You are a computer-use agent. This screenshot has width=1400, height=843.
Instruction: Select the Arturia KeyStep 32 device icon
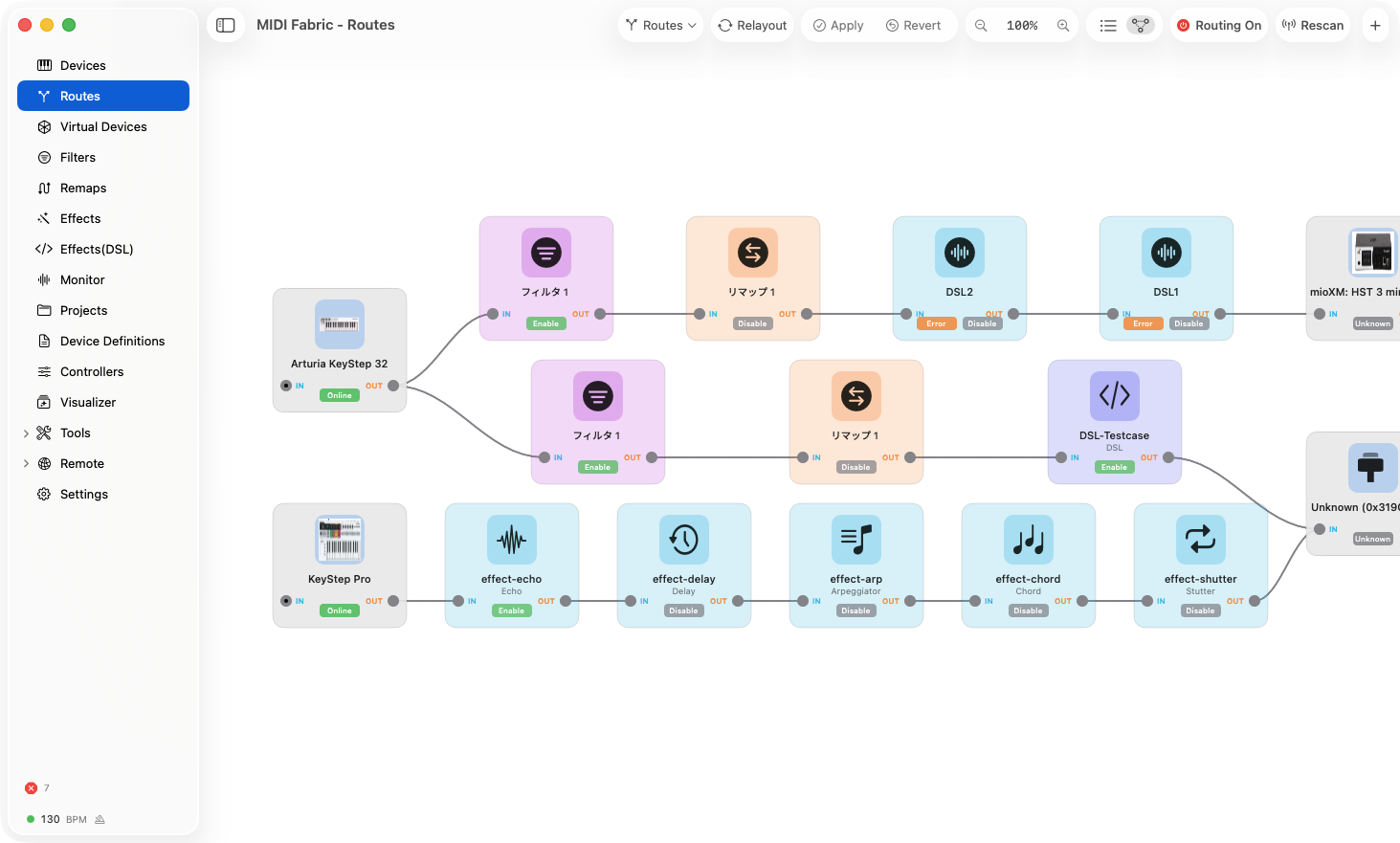coord(340,324)
